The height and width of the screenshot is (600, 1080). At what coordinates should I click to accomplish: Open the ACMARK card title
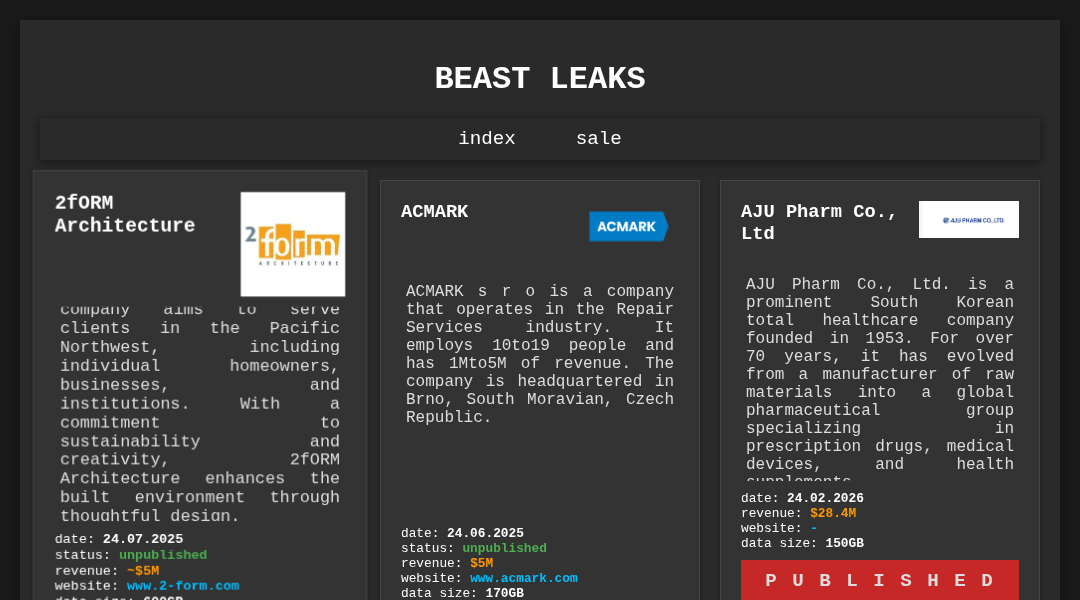click(x=435, y=211)
